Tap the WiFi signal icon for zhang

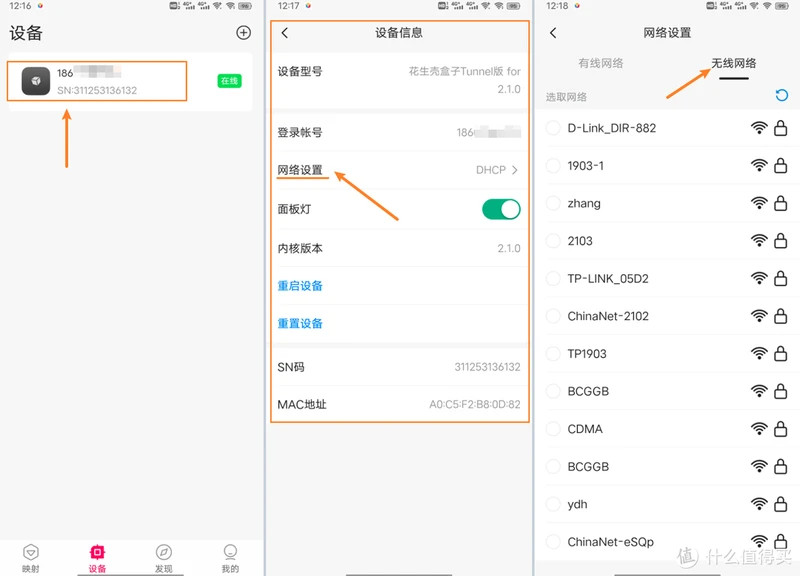tap(759, 203)
